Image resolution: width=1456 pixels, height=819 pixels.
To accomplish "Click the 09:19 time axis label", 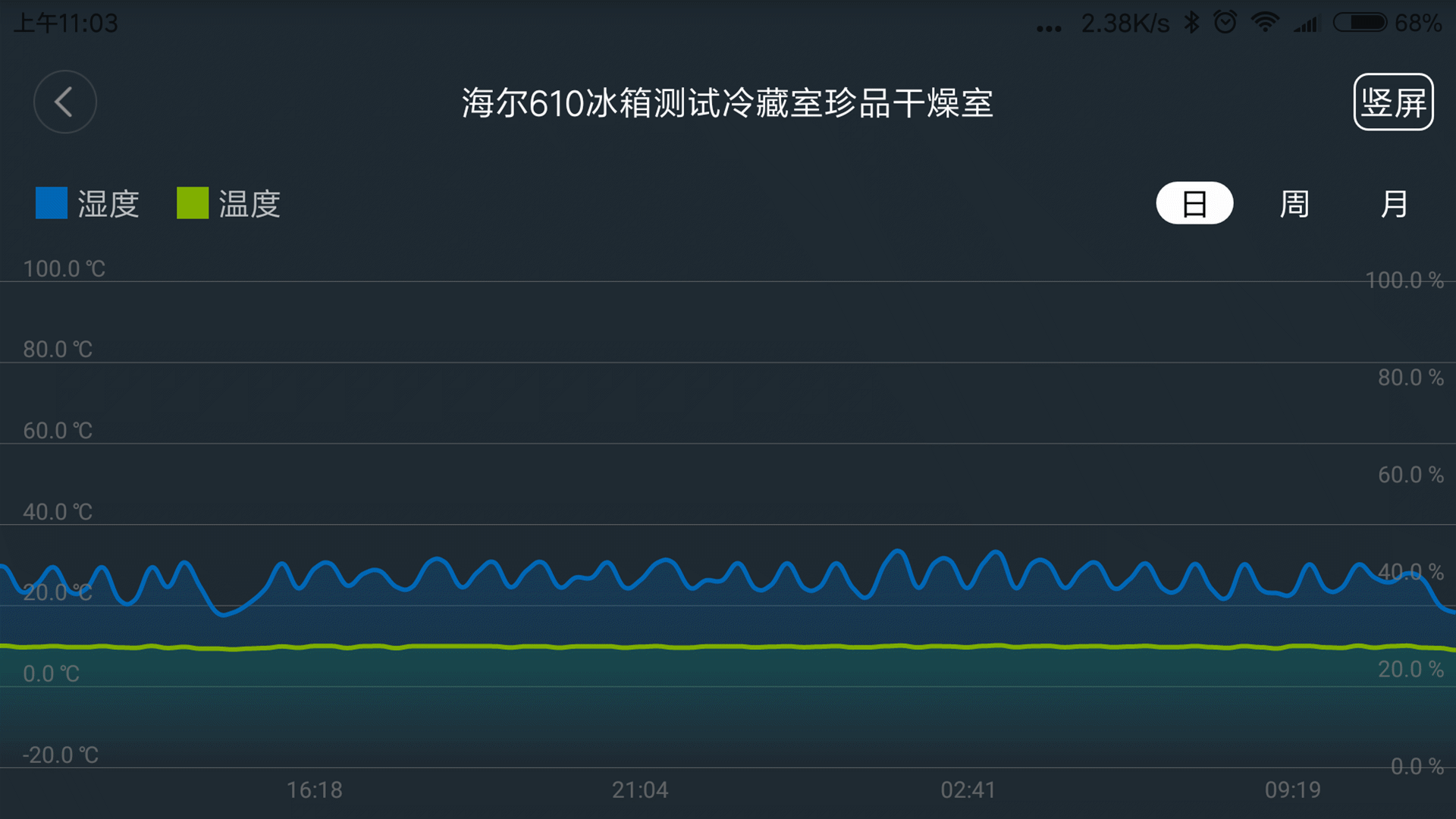I will pyautogui.click(x=1292, y=790).
